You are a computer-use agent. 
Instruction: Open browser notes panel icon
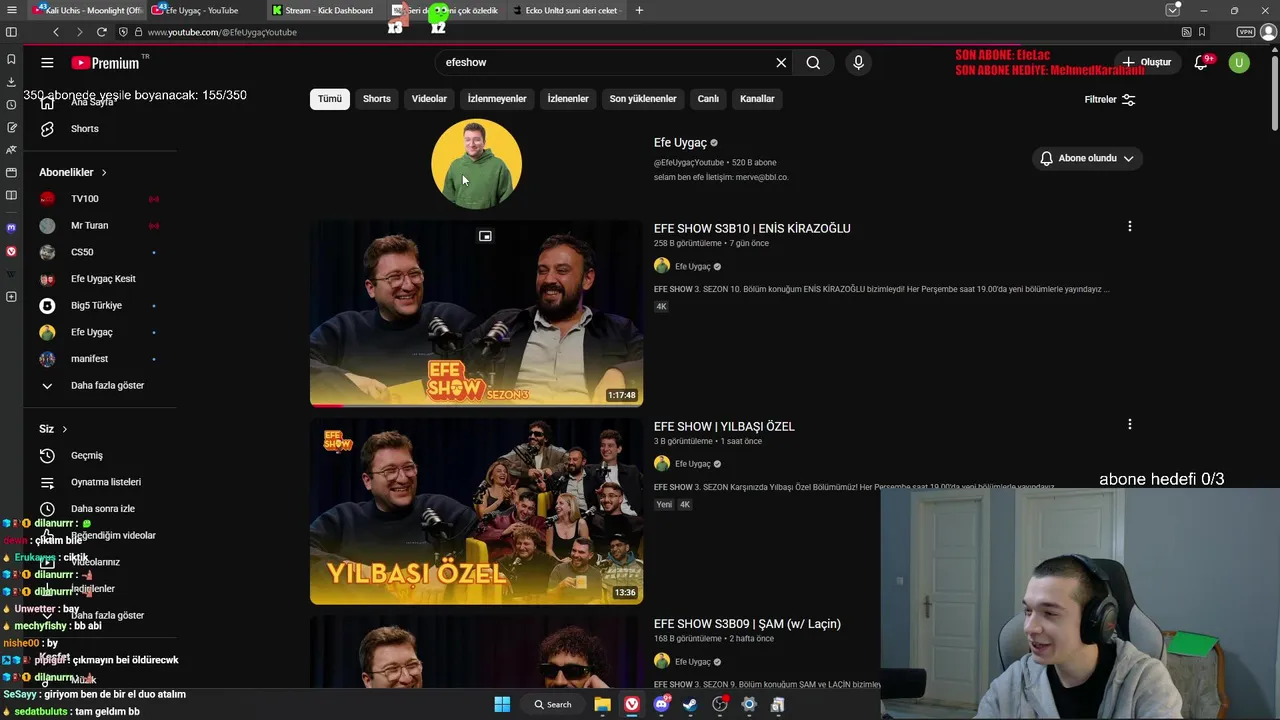pyautogui.click(x=11, y=128)
